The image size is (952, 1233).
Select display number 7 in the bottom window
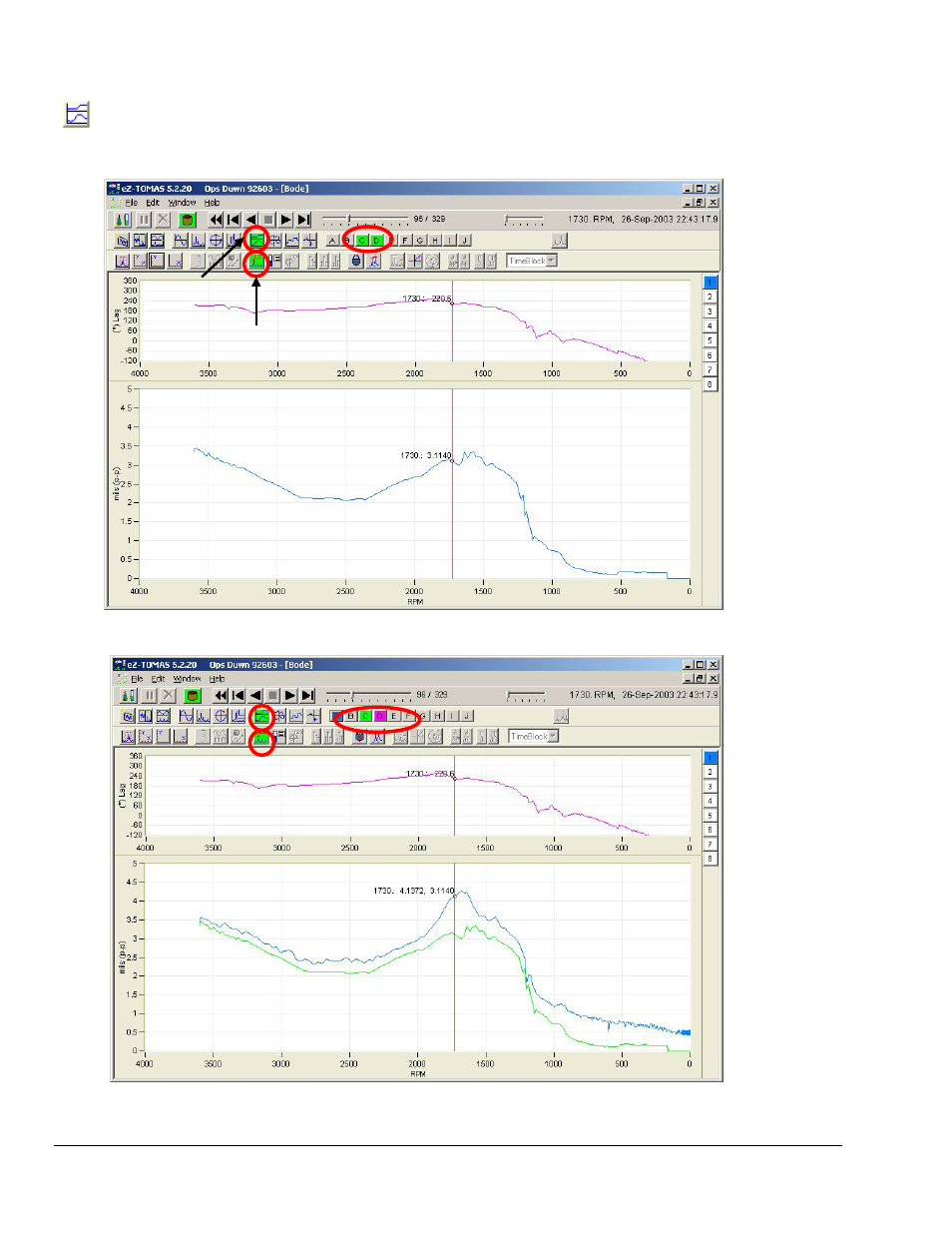coord(711,845)
